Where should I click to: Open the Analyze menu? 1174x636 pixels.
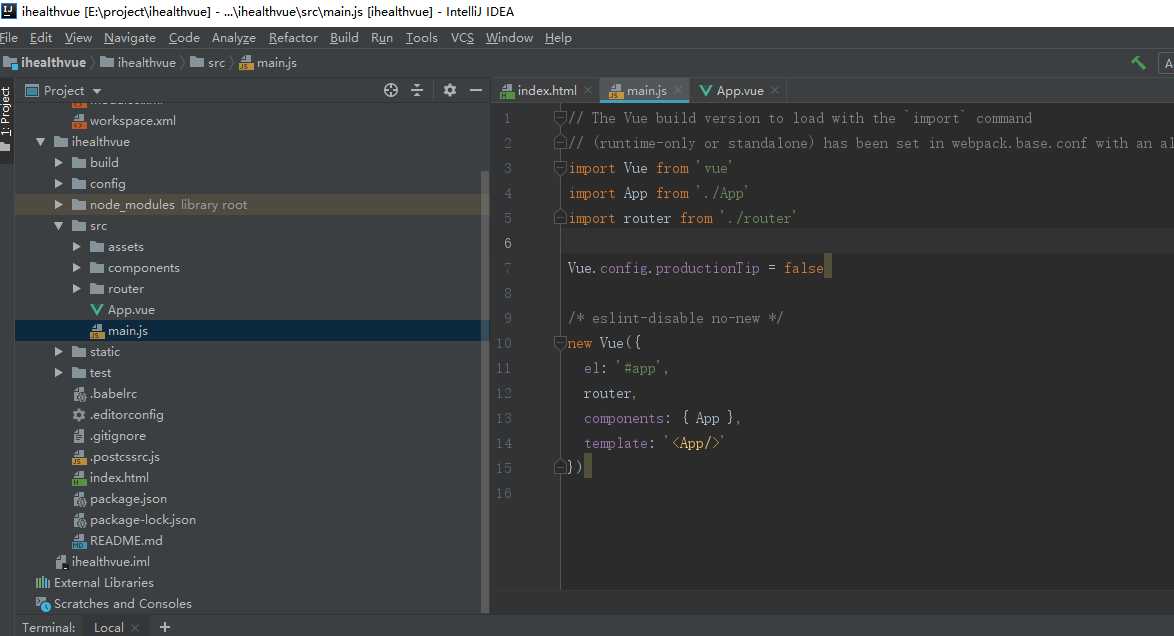pos(234,37)
